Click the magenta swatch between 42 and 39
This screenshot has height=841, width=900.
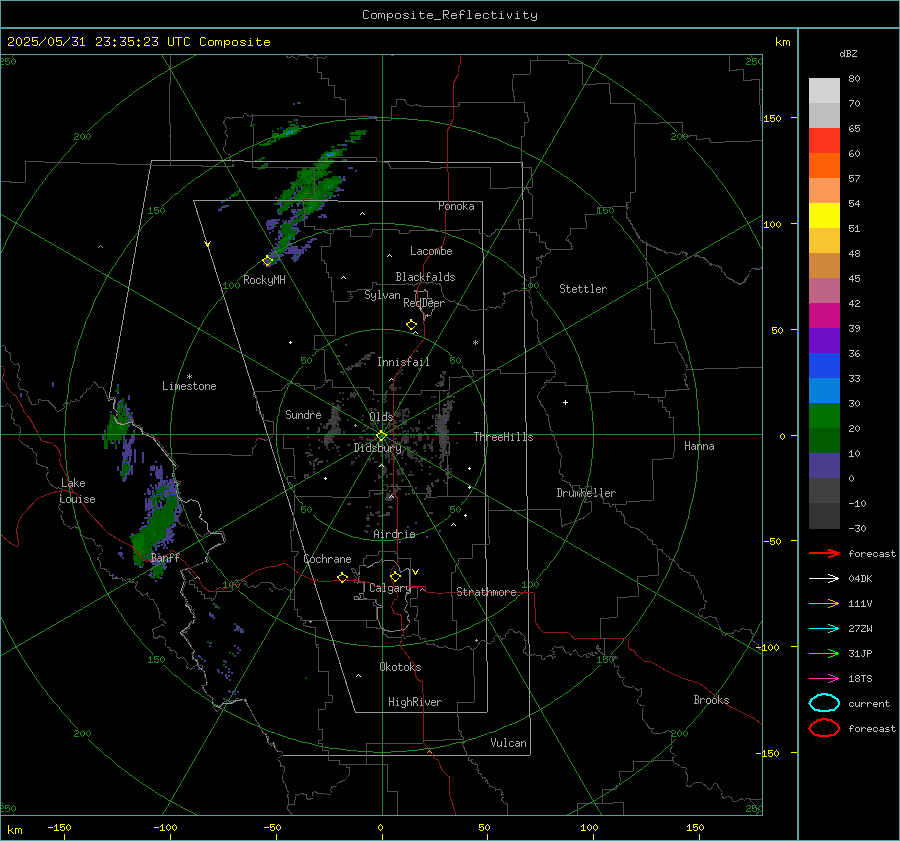pos(824,316)
